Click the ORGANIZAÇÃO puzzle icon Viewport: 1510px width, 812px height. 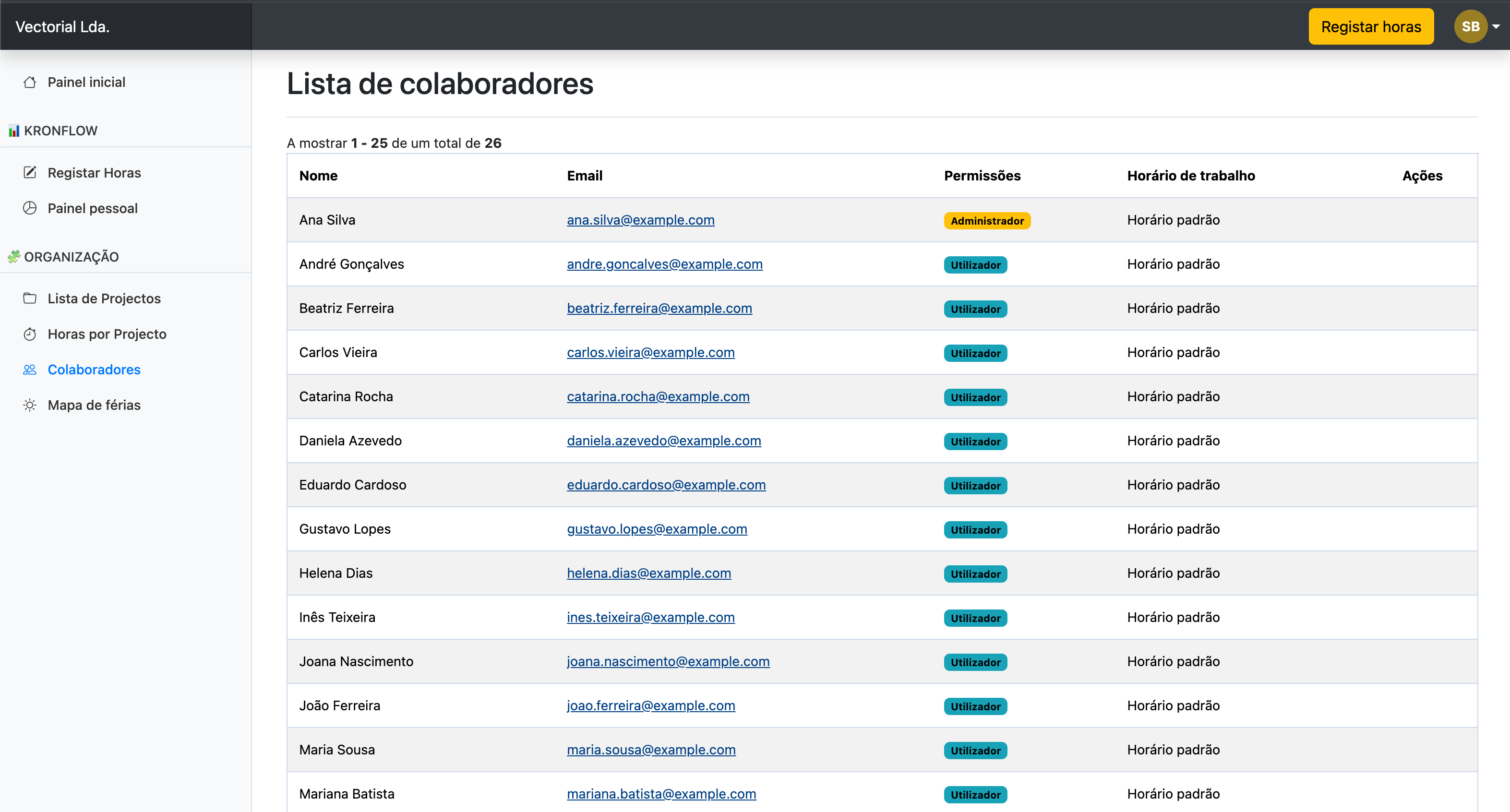(14, 256)
